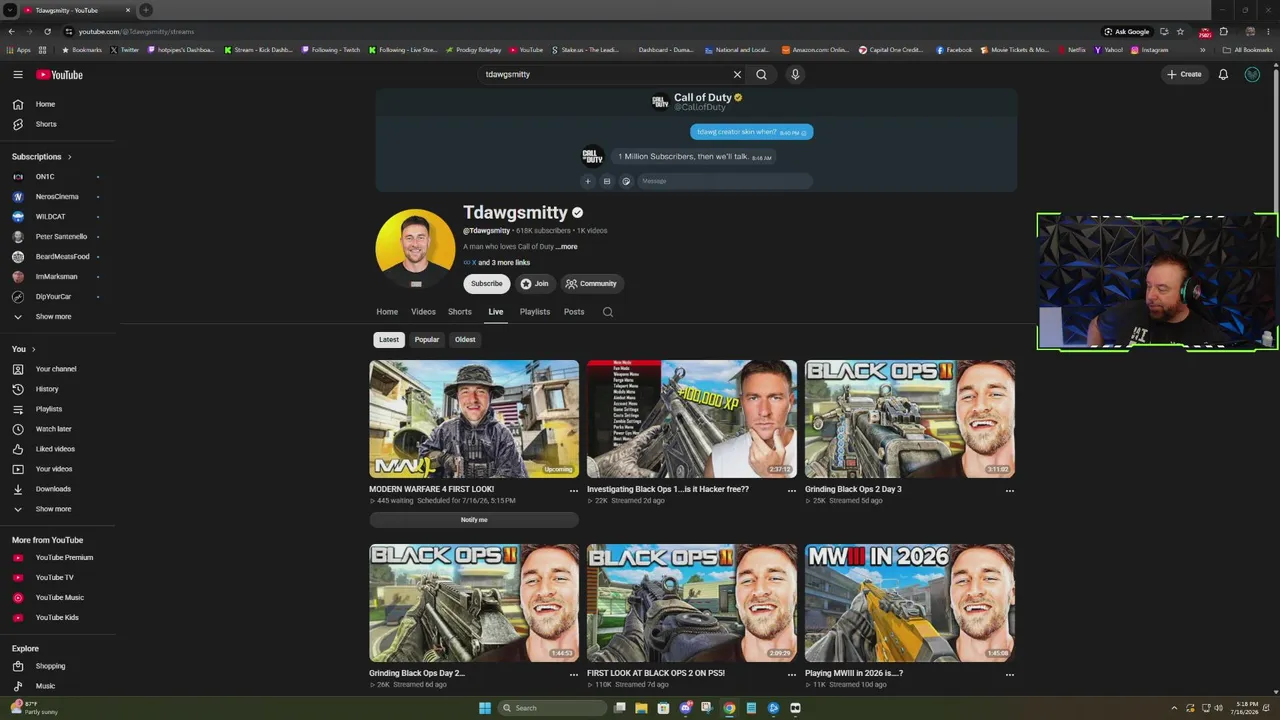The image size is (1280, 720).
Task: Click the Join button
Action: (x=535, y=284)
